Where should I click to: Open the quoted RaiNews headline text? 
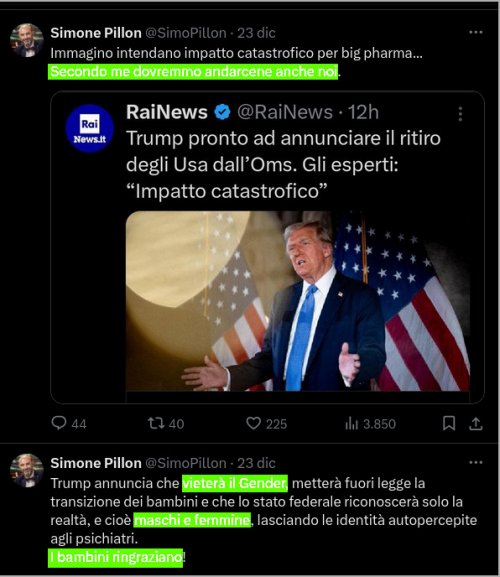point(283,164)
